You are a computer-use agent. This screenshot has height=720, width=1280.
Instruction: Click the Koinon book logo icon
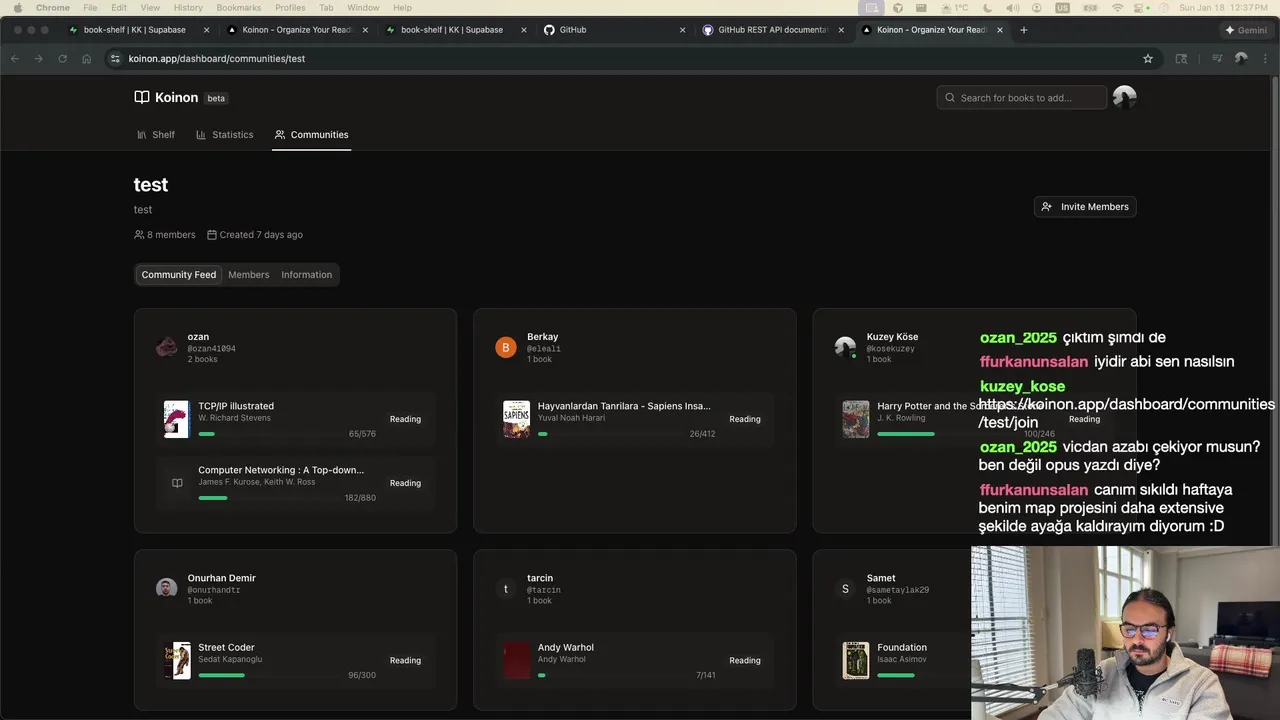tap(141, 97)
